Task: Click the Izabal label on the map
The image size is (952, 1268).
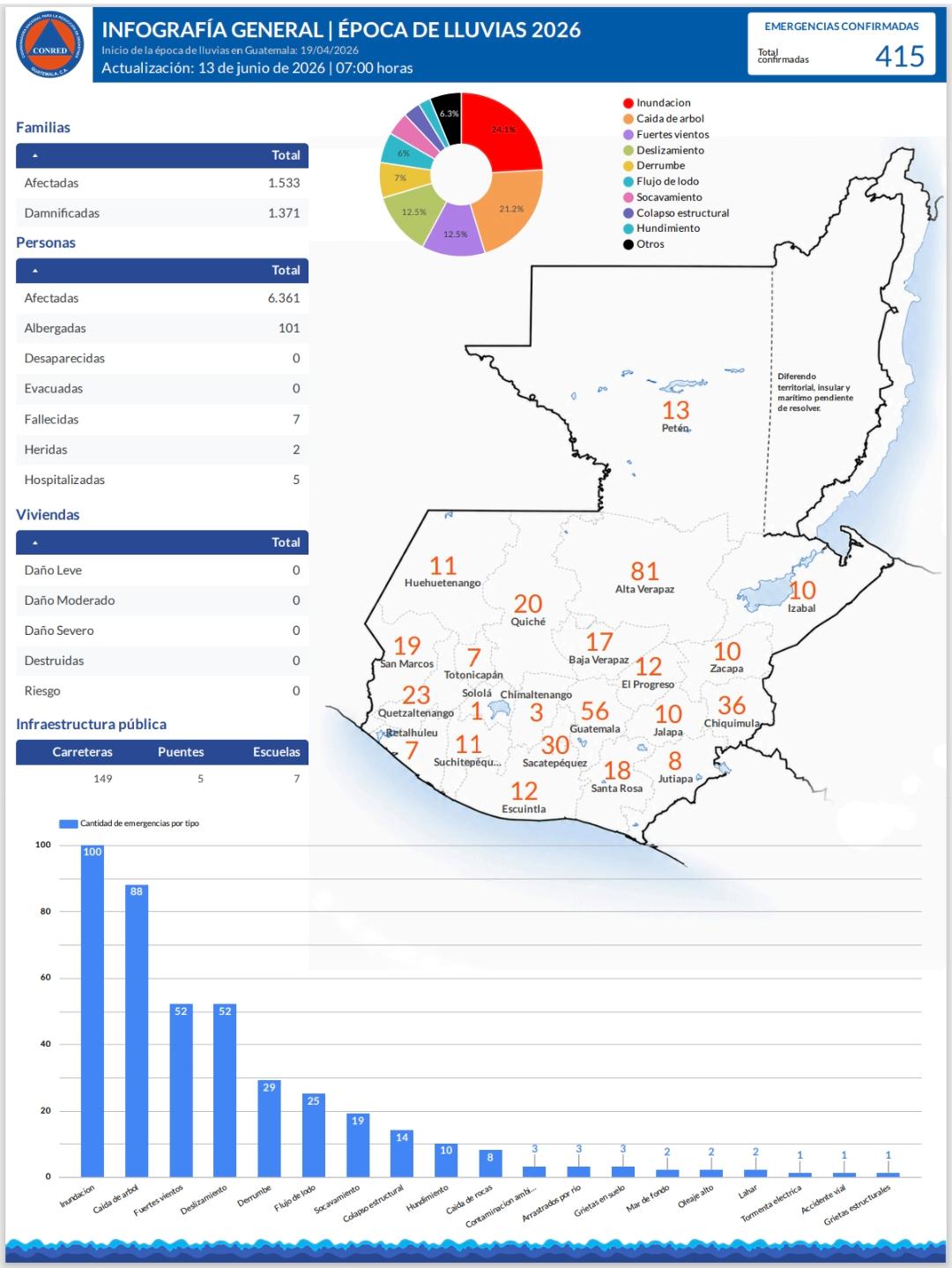Action: [801, 608]
